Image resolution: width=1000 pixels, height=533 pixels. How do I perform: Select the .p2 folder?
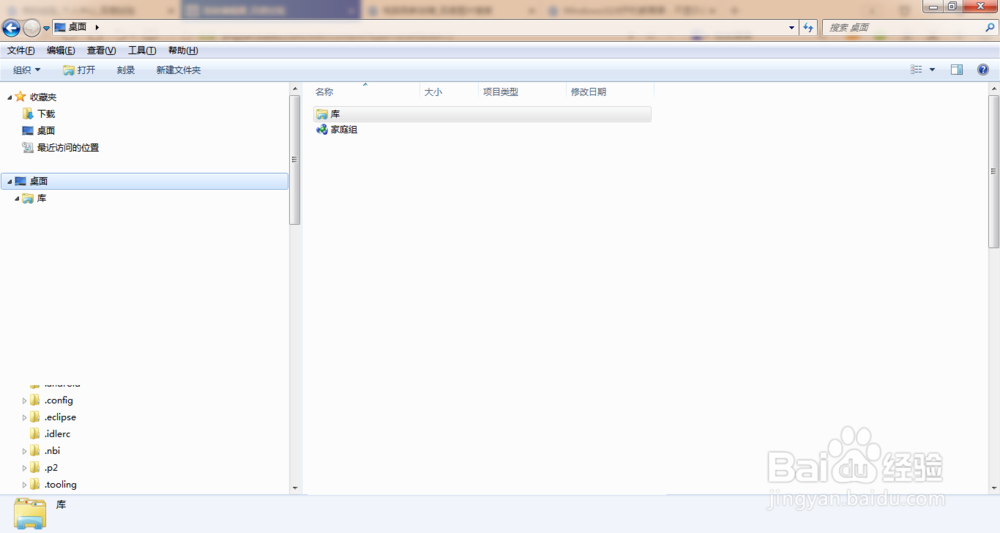coord(51,467)
